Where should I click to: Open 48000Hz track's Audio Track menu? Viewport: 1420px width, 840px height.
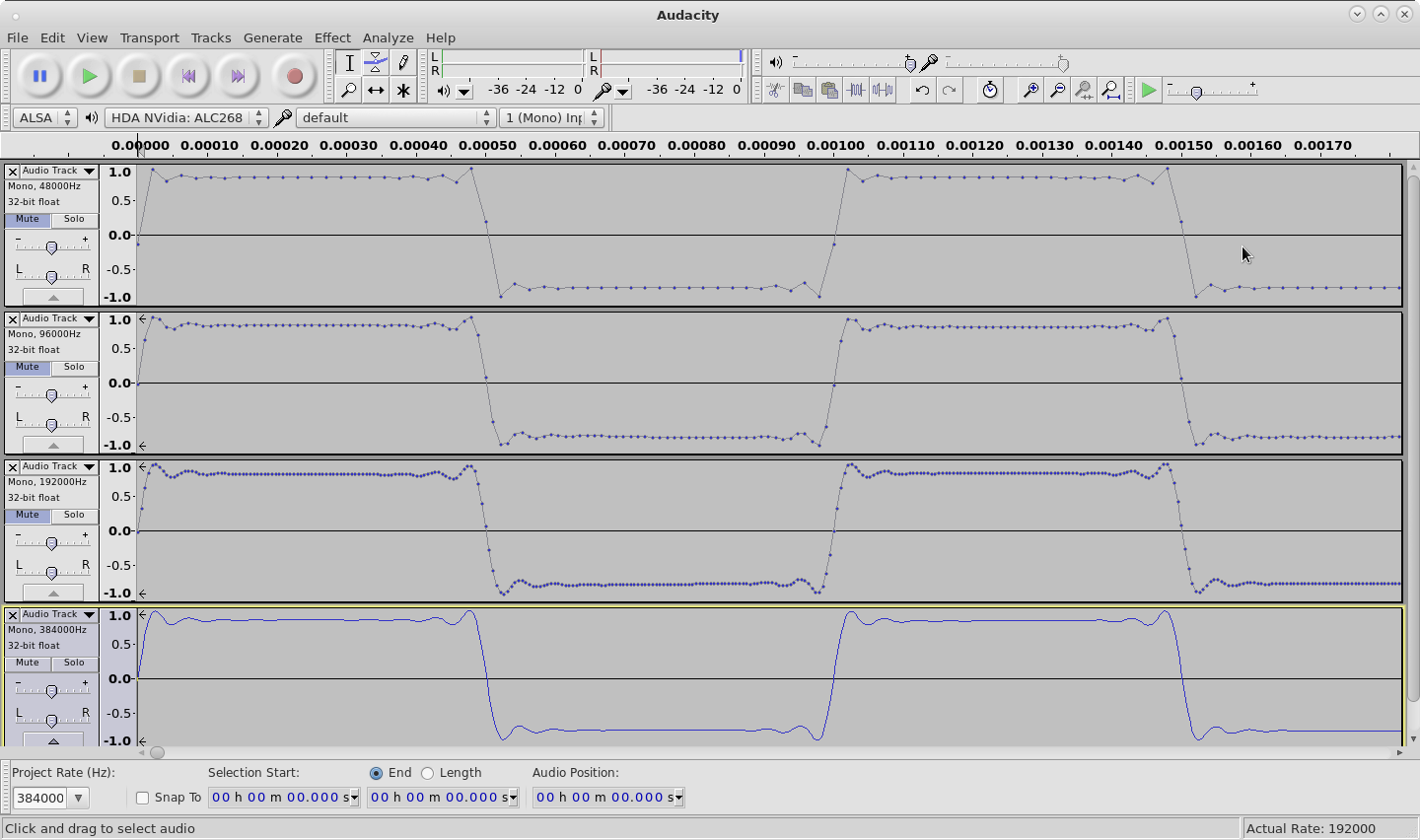(59, 171)
